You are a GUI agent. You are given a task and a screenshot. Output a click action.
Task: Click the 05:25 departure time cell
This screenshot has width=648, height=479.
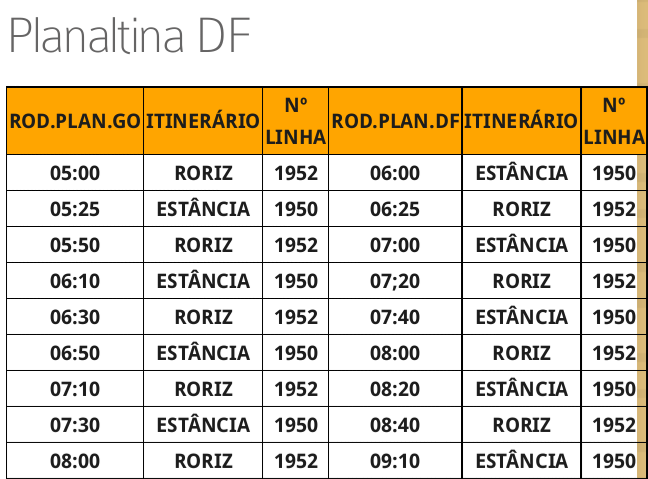pyautogui.click(x=75, y=209)
